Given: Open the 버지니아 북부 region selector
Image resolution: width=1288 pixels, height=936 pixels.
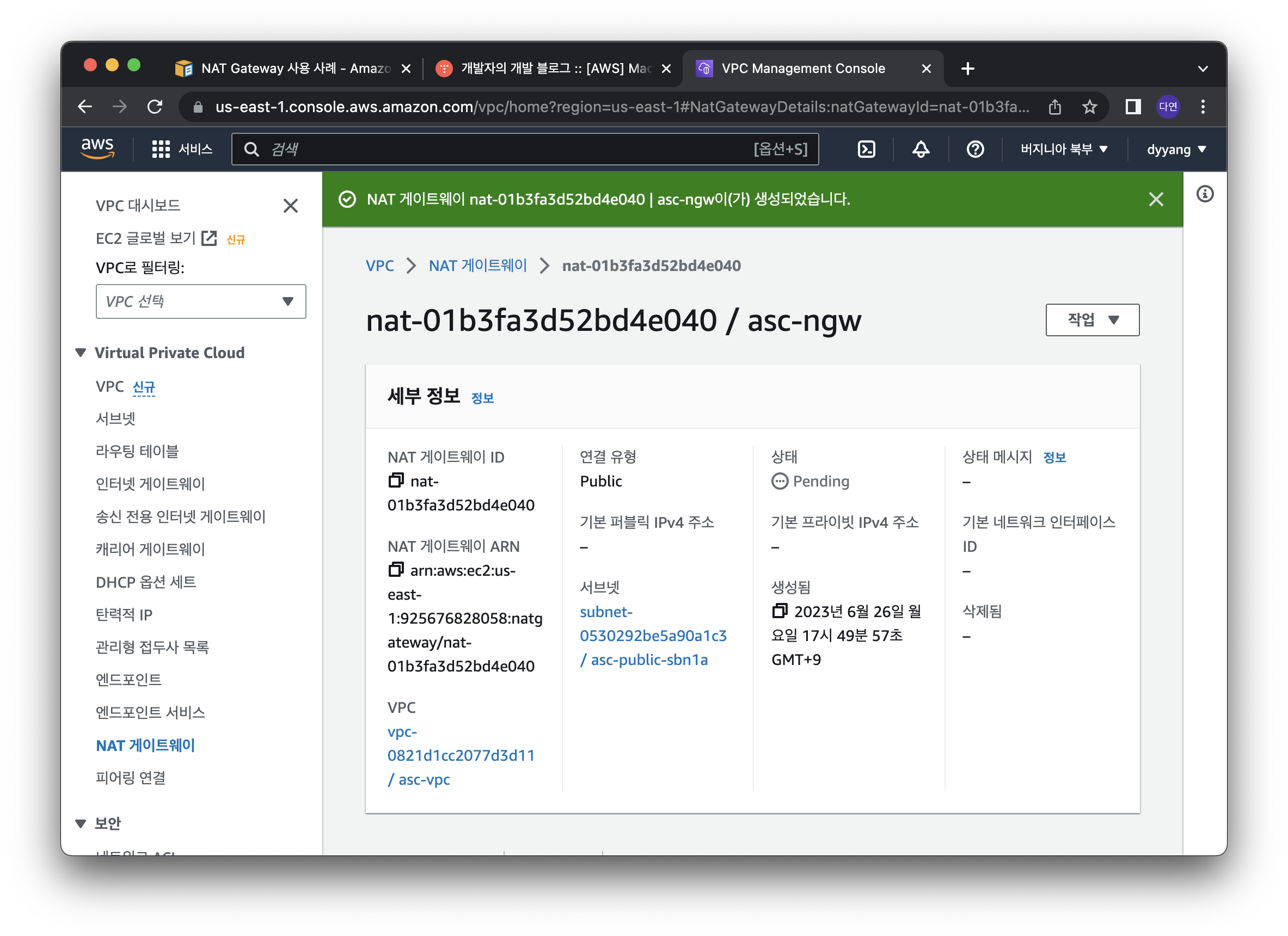Looking at the screenshot, I should 1064,149.
